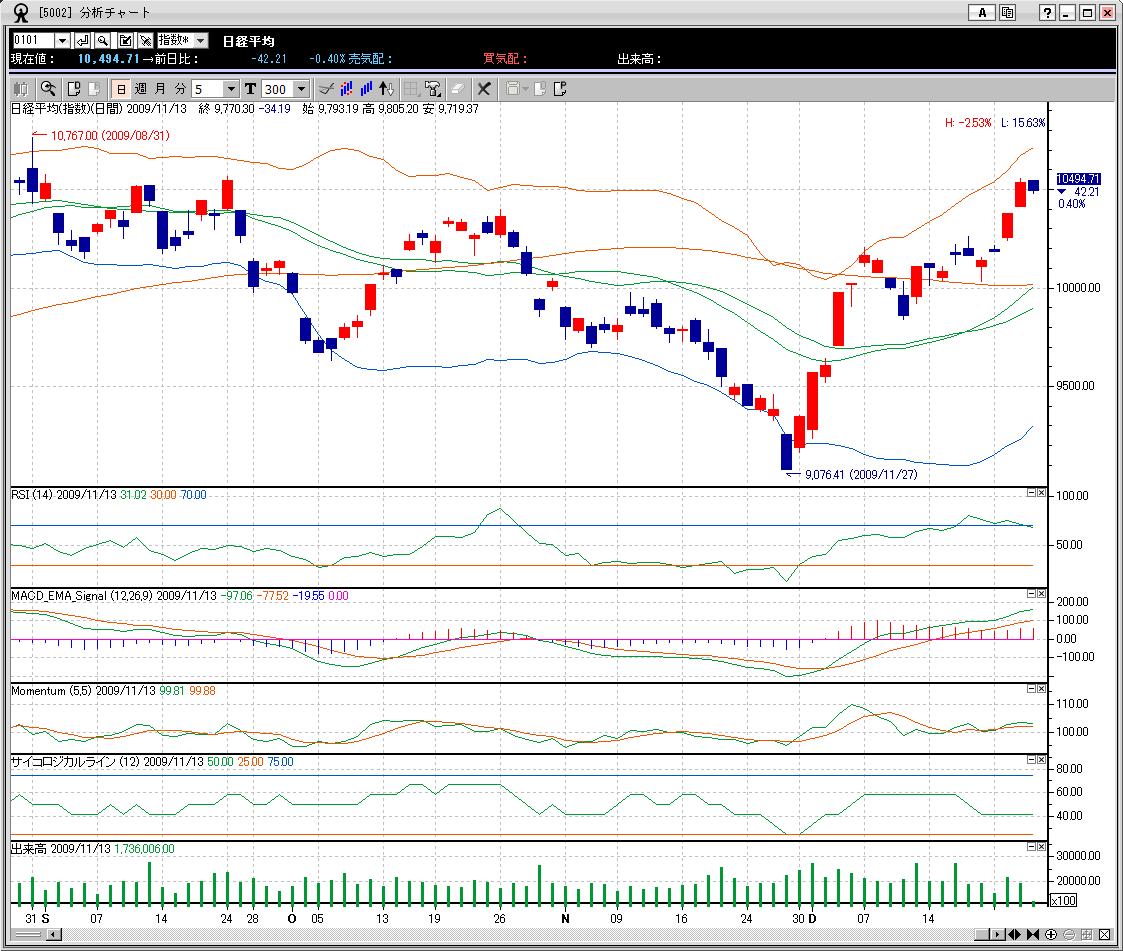This screenshot has height=951, width=1123.
Task: Click the stock search icon beside code field
Action: (x=103, y=40)
